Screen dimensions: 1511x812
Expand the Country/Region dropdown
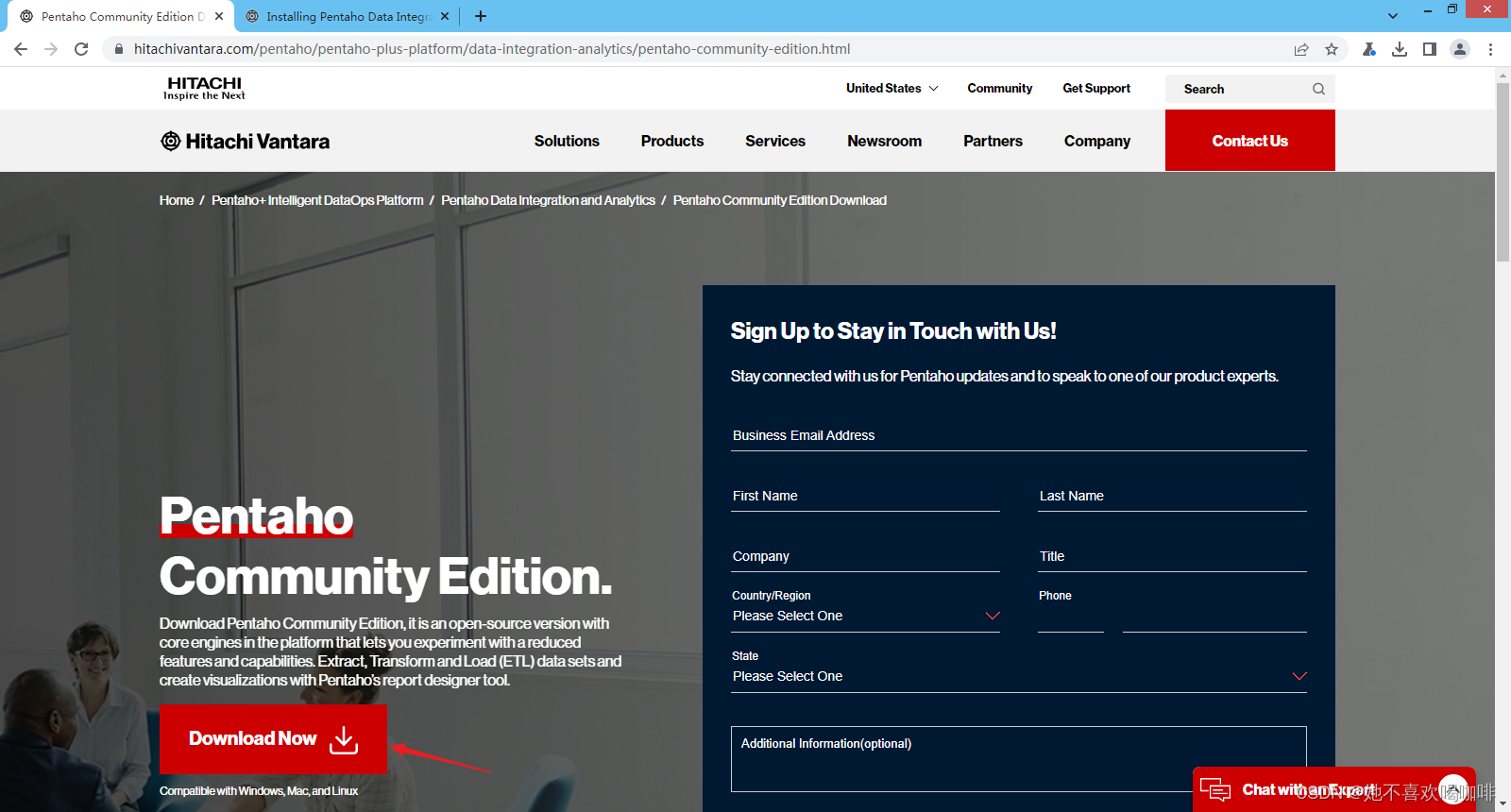[865, 616]
